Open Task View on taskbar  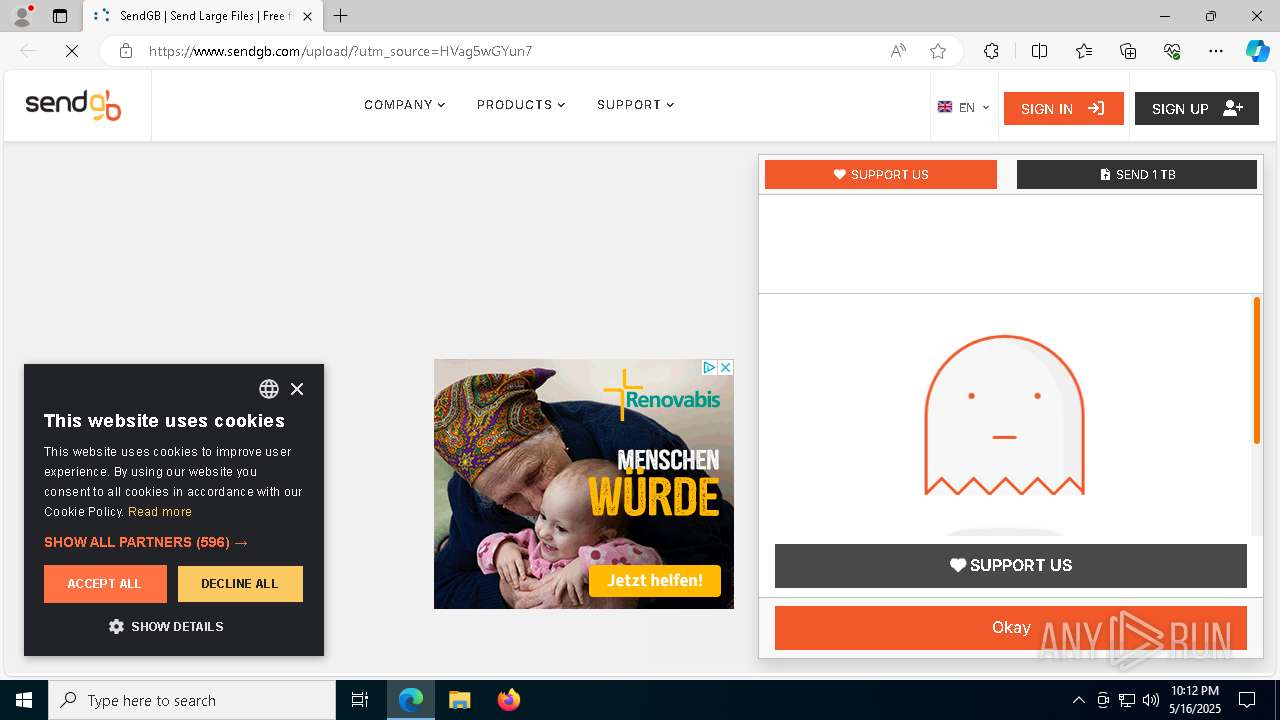coord(360,700)
